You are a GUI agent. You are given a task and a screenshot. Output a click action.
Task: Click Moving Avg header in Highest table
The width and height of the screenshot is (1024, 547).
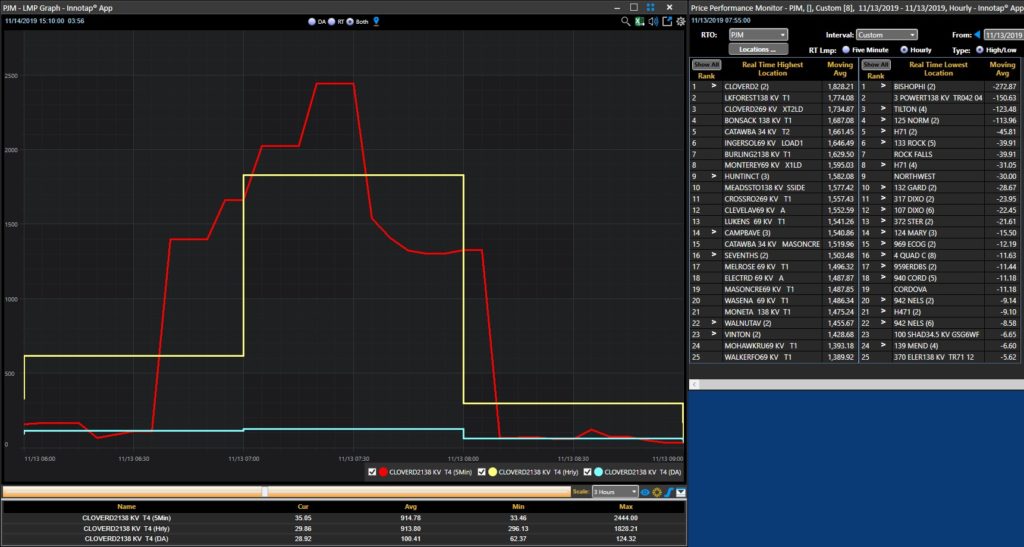pos(840,69)
